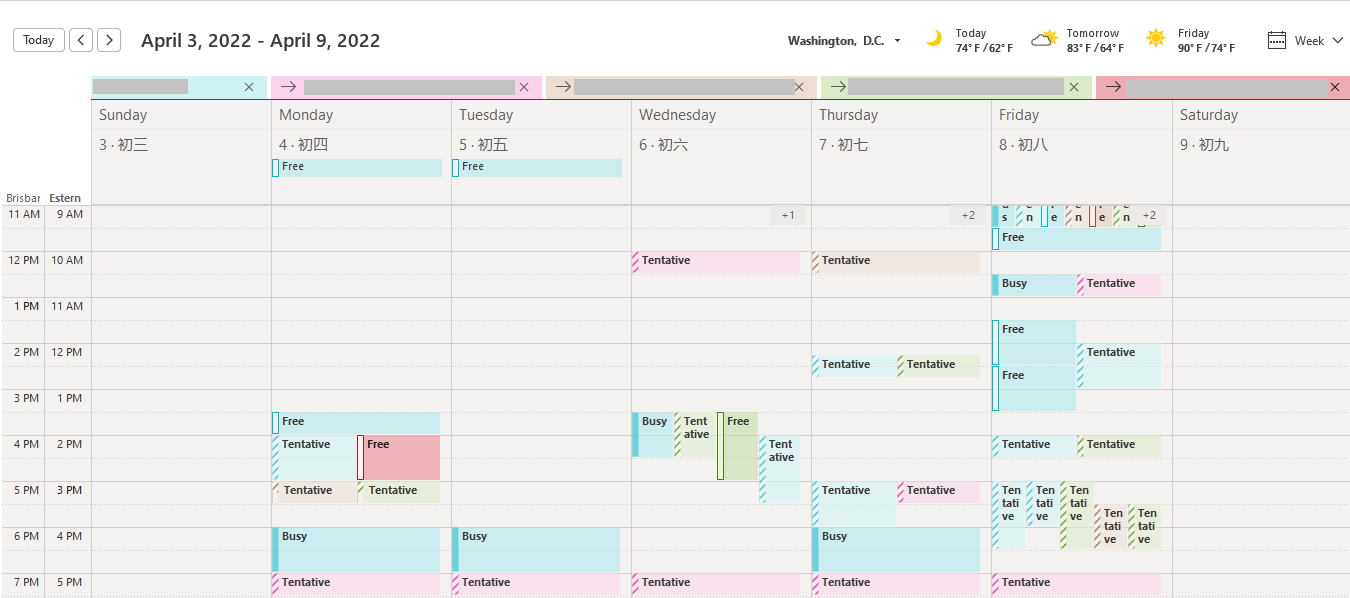Click the sunrise icon beside Tomorrow's forecast
The width and height of the screenshot is (1350, 598).
[x=1044, y=39]
